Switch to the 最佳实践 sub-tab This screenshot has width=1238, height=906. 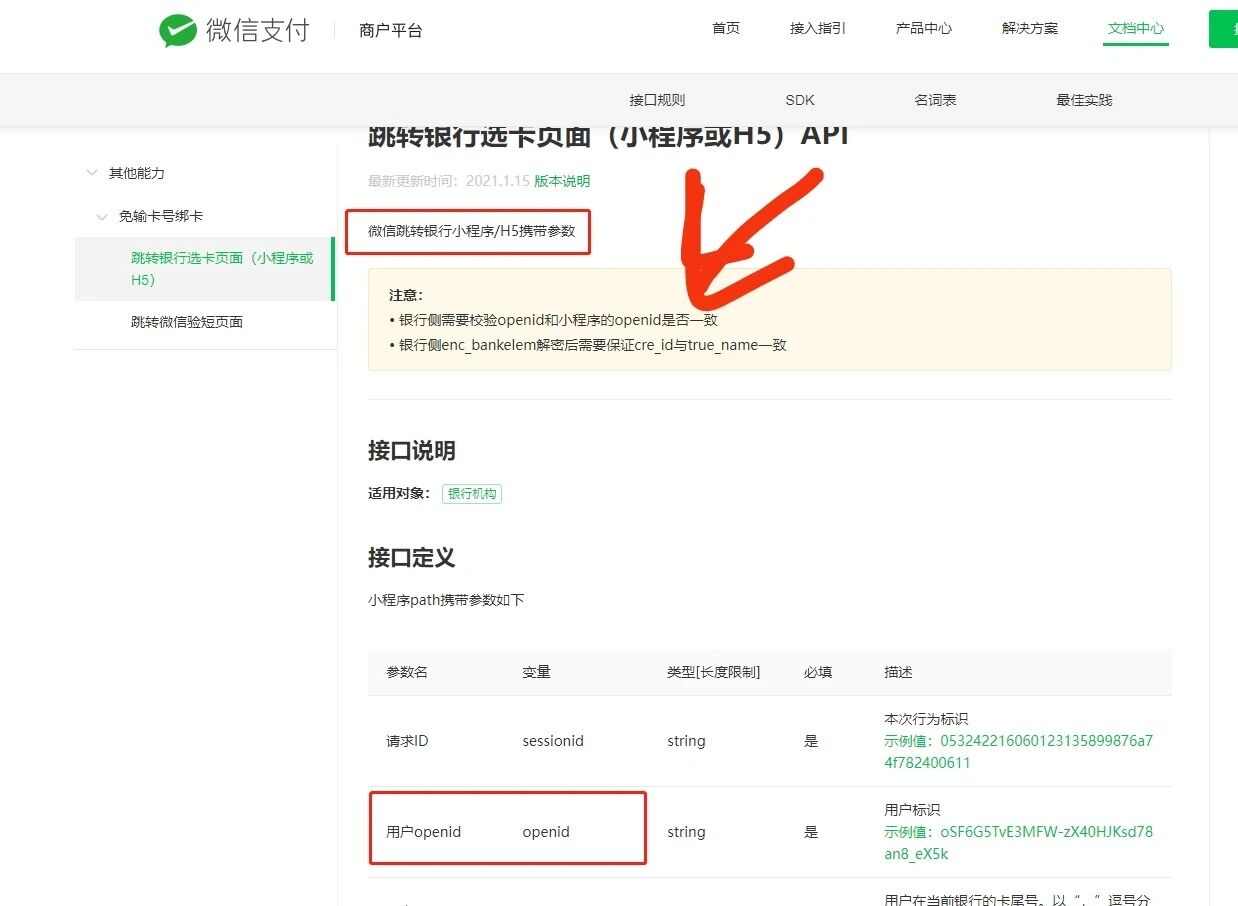coord(1084,100)
